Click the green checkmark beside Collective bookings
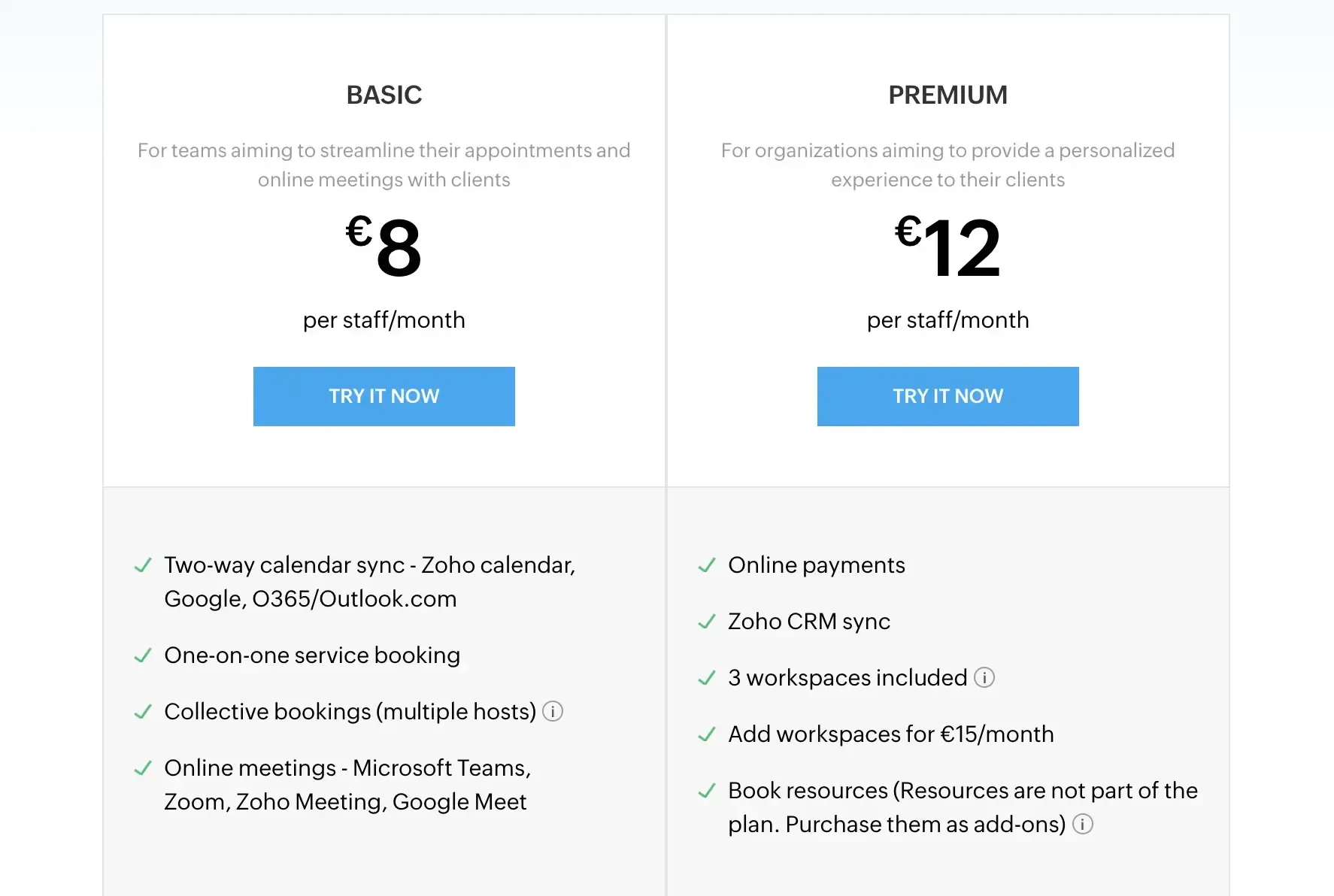The width and height of the screenshot is (1334, 896). point(143,711)
